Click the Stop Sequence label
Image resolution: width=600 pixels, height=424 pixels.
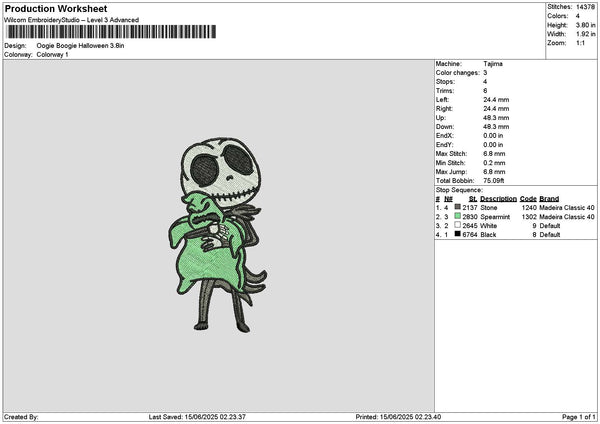point(459,190)
